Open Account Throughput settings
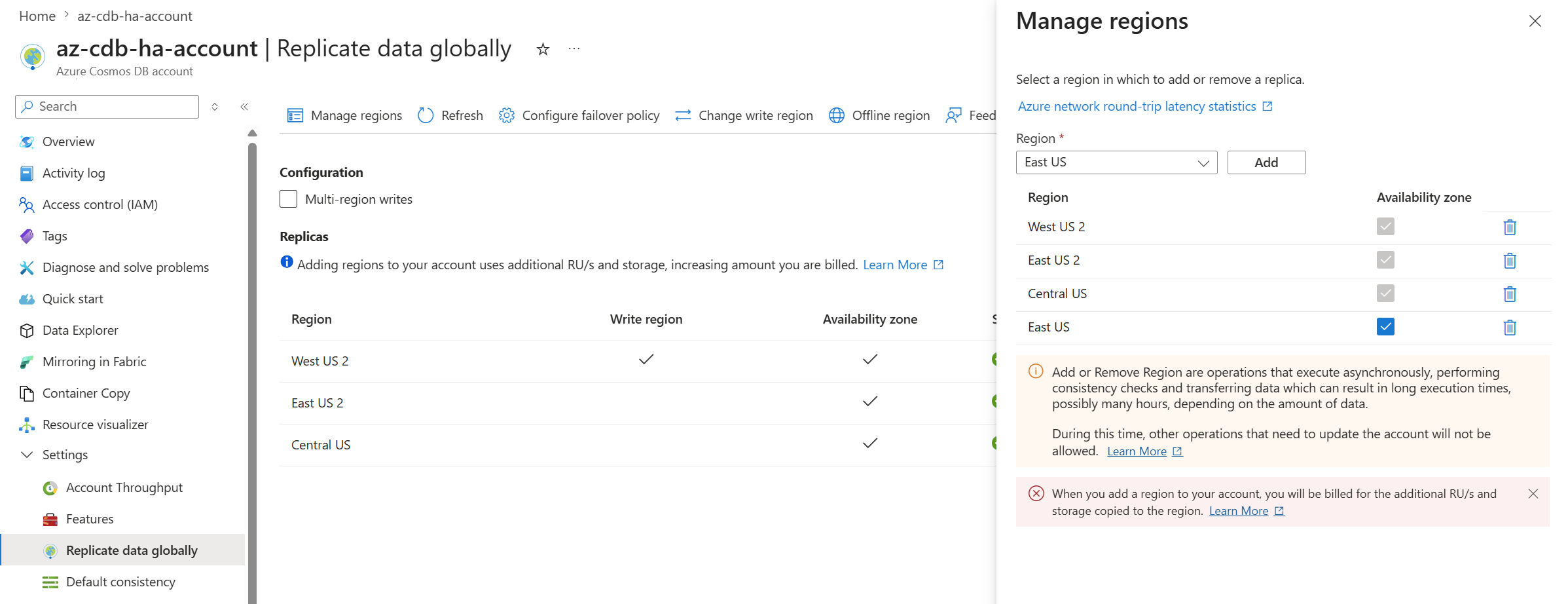Image resolution: width=1568 pixels, height=604 pixels. click(x=124, y=487)
